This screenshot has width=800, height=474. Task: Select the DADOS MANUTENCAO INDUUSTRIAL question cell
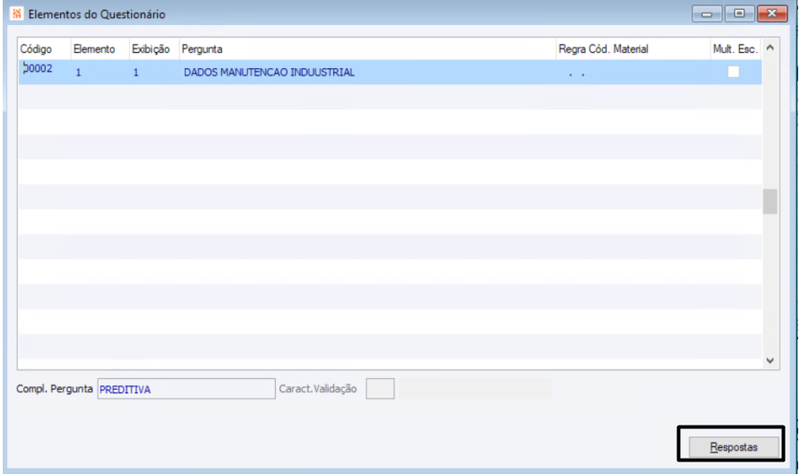(367, 72)
